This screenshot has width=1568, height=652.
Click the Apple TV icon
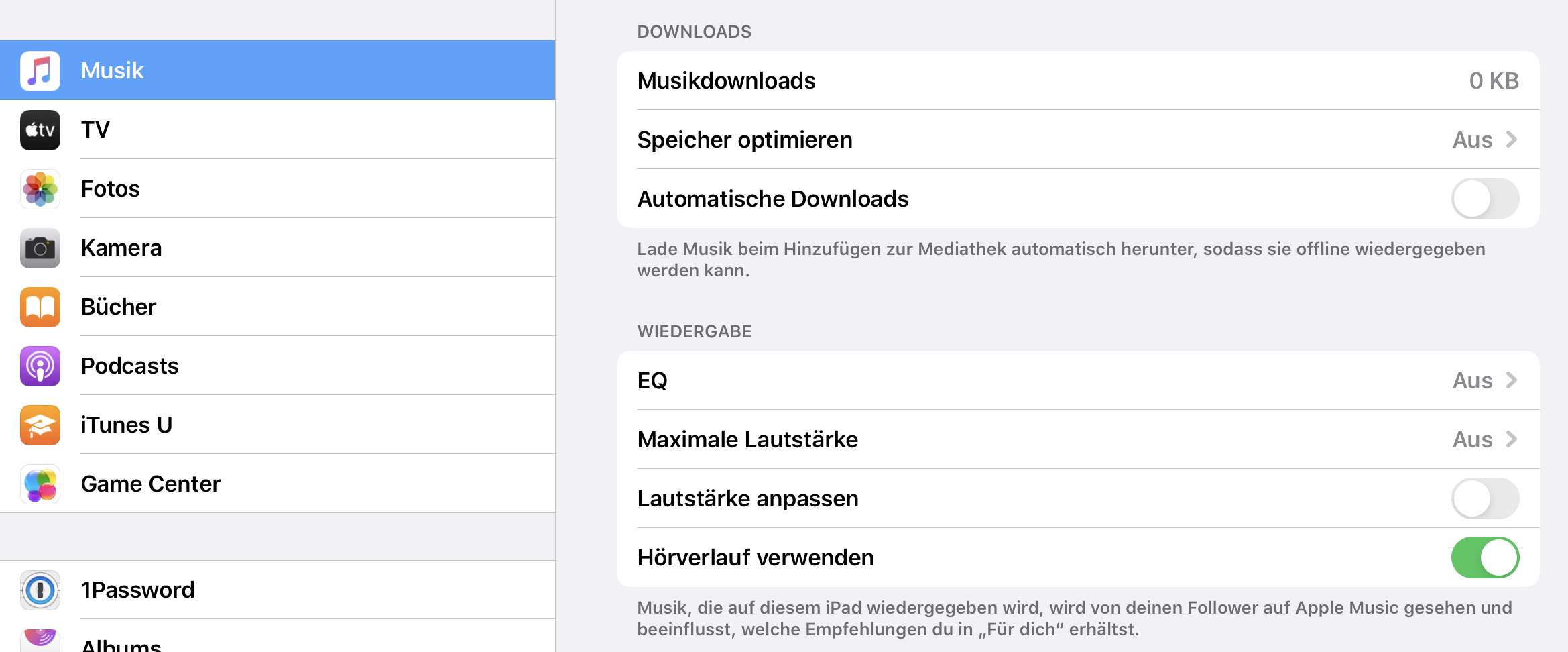[40, 129]
